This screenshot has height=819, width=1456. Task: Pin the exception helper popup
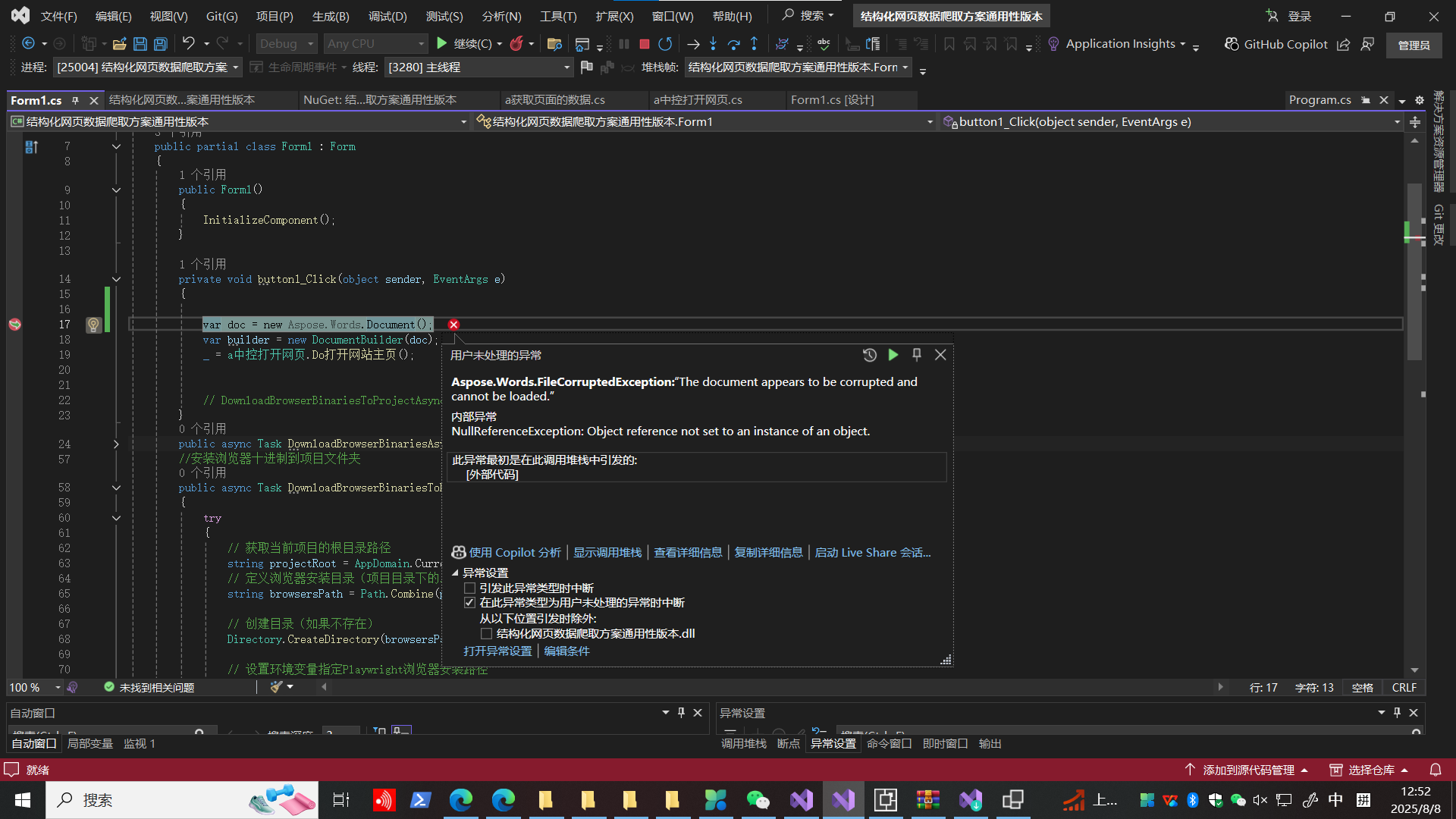point(917,355)
